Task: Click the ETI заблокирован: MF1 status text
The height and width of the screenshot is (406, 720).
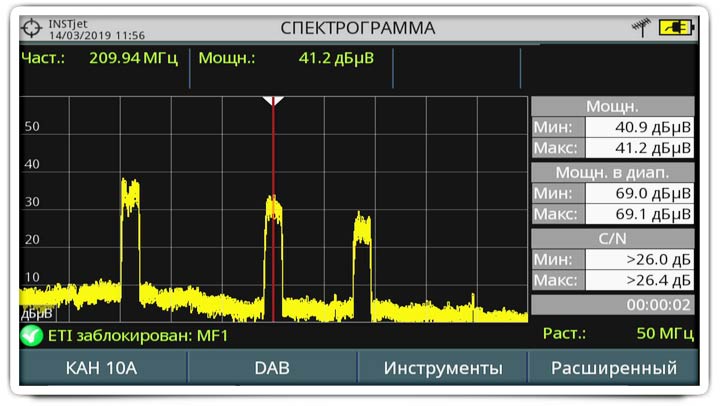Action: click(x=138, y=336)
